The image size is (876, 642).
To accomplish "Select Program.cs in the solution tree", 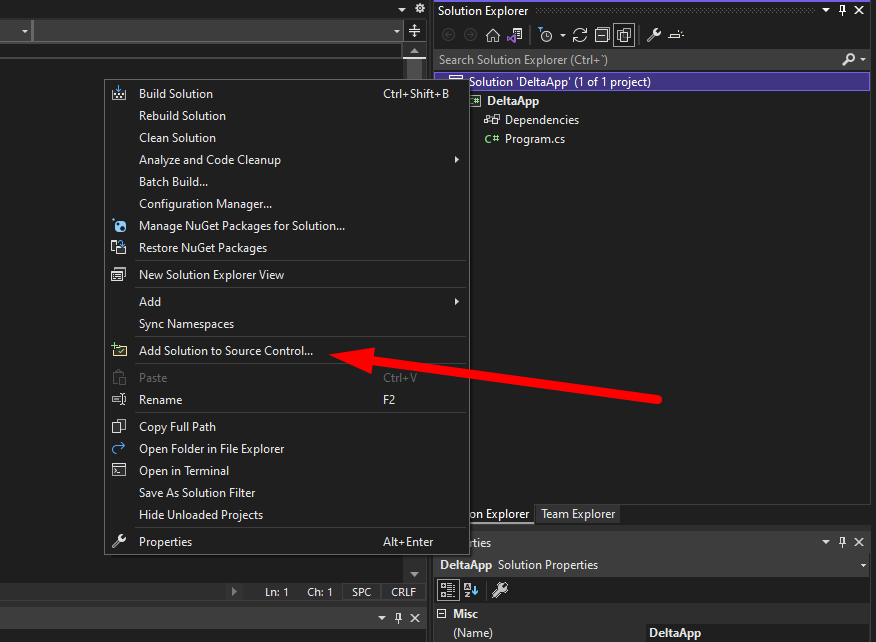I will [534, 139].
